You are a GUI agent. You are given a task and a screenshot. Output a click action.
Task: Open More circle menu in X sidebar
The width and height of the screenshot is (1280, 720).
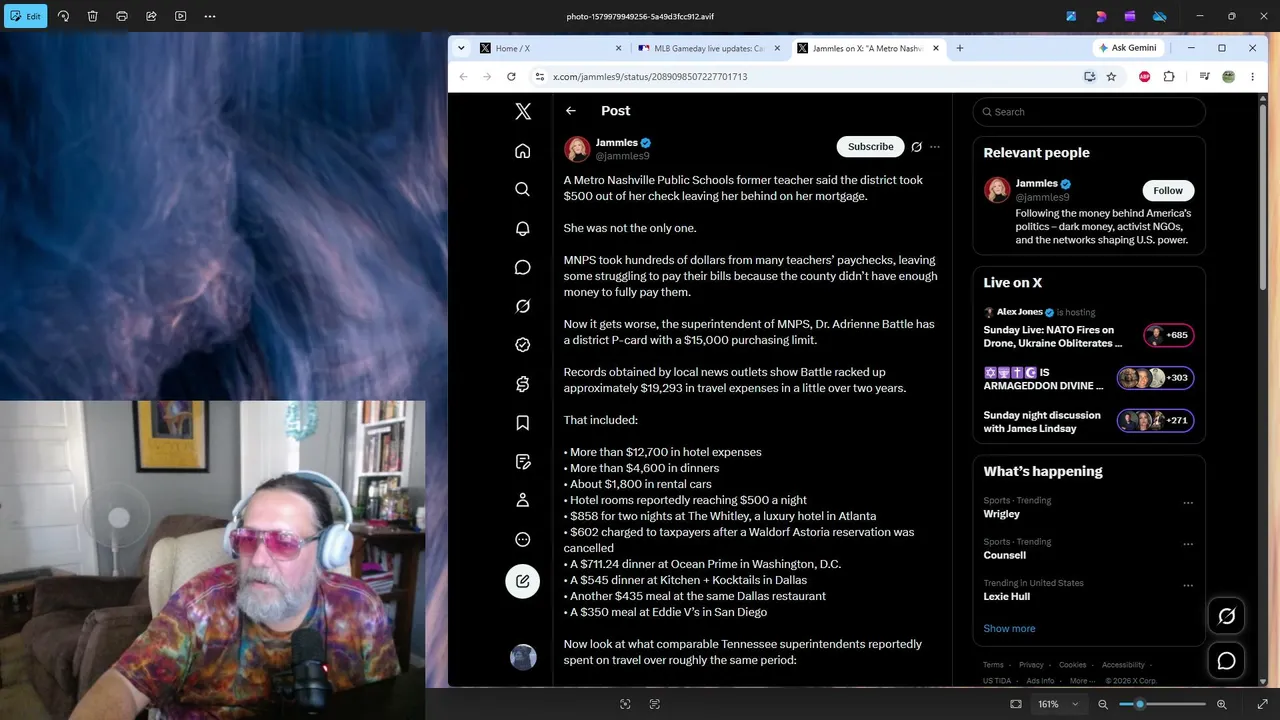[x=522, y=540]
